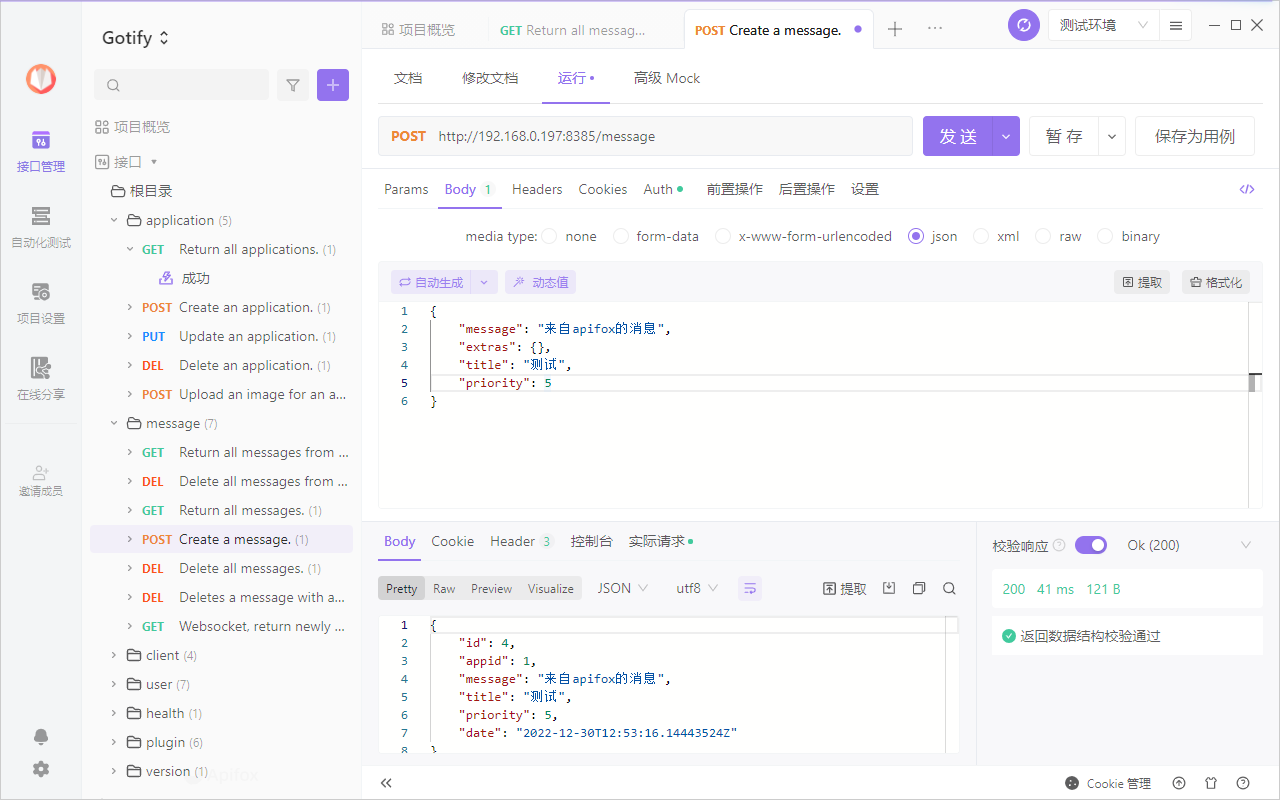The height and width of the screenshot is (800, 1280).
Task: Open the Auth request tab
Action: click(663, 189)
